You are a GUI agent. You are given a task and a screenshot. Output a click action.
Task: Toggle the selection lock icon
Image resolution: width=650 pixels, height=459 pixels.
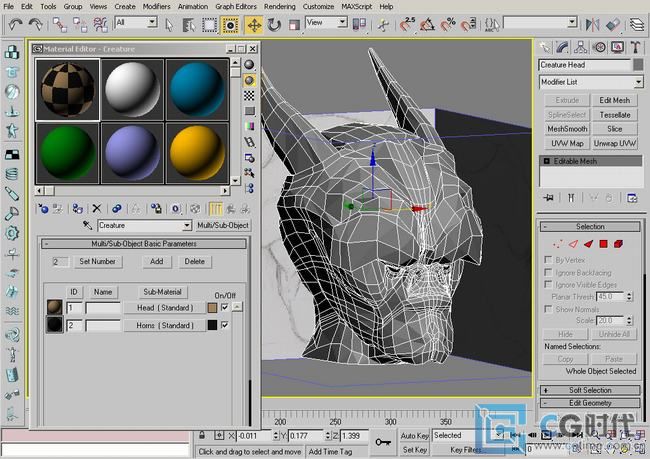pos(202,435)
